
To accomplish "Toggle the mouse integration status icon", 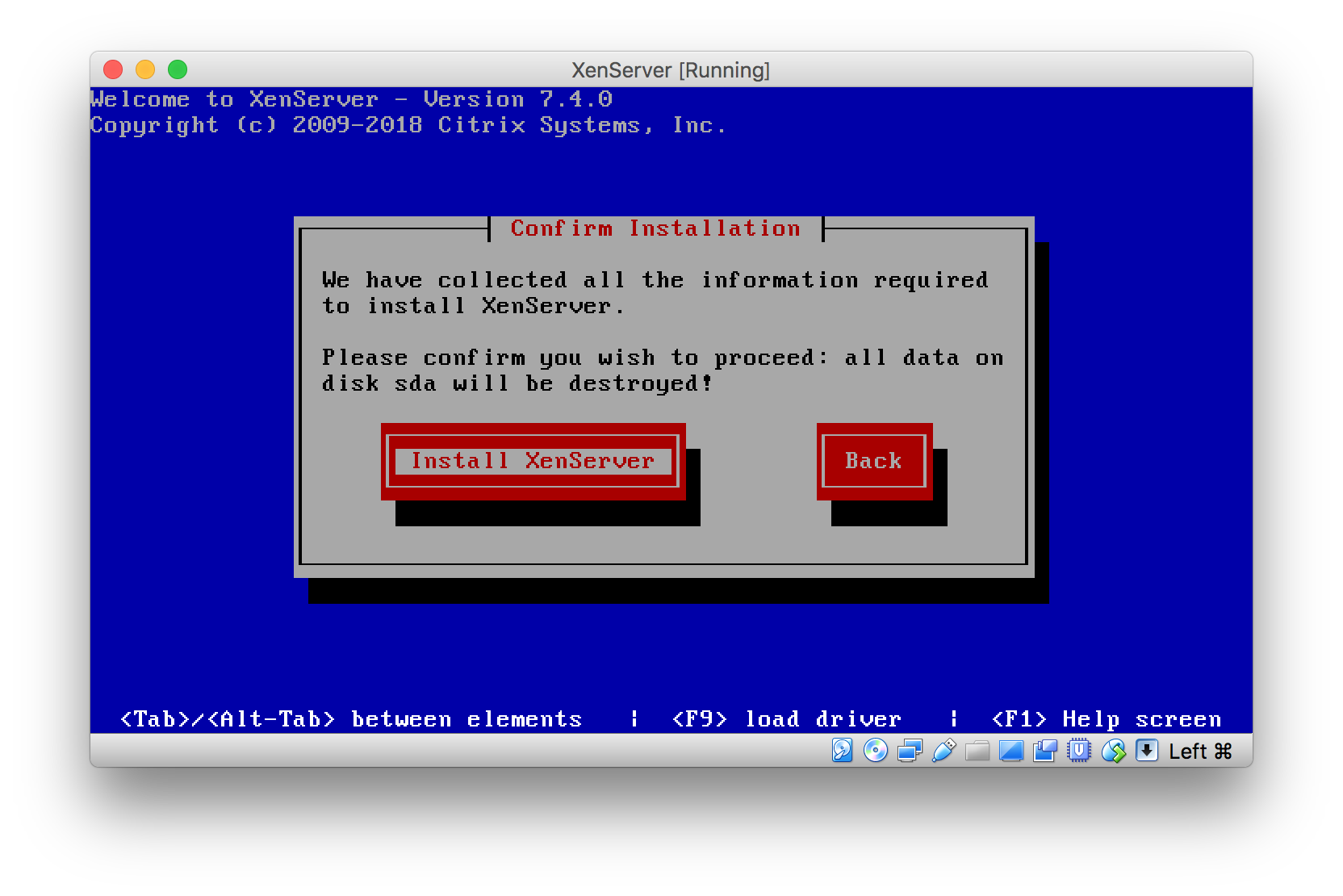I will tap(1113, 751).
